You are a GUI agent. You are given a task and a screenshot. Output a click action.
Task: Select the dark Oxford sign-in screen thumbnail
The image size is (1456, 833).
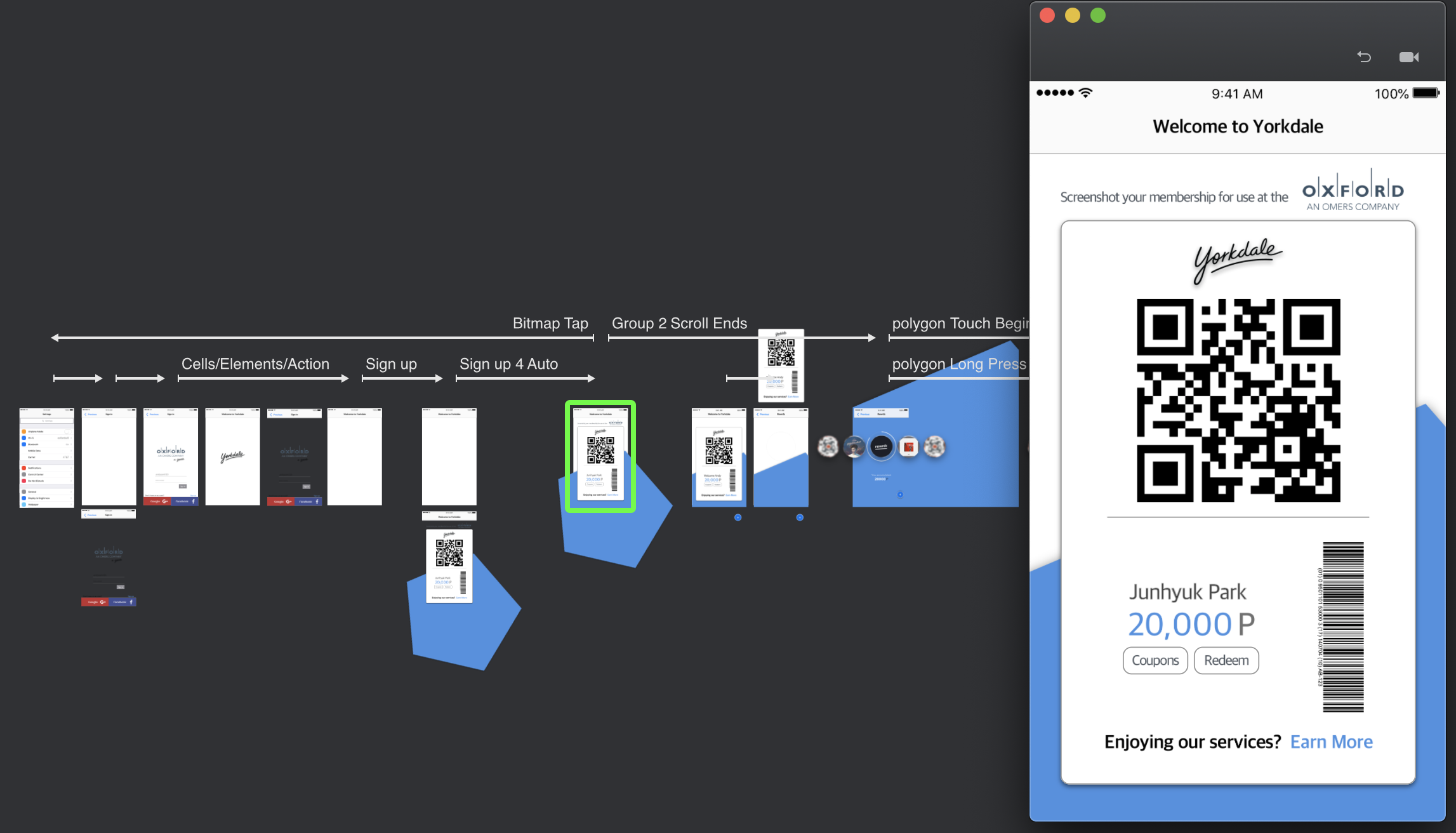295,456
